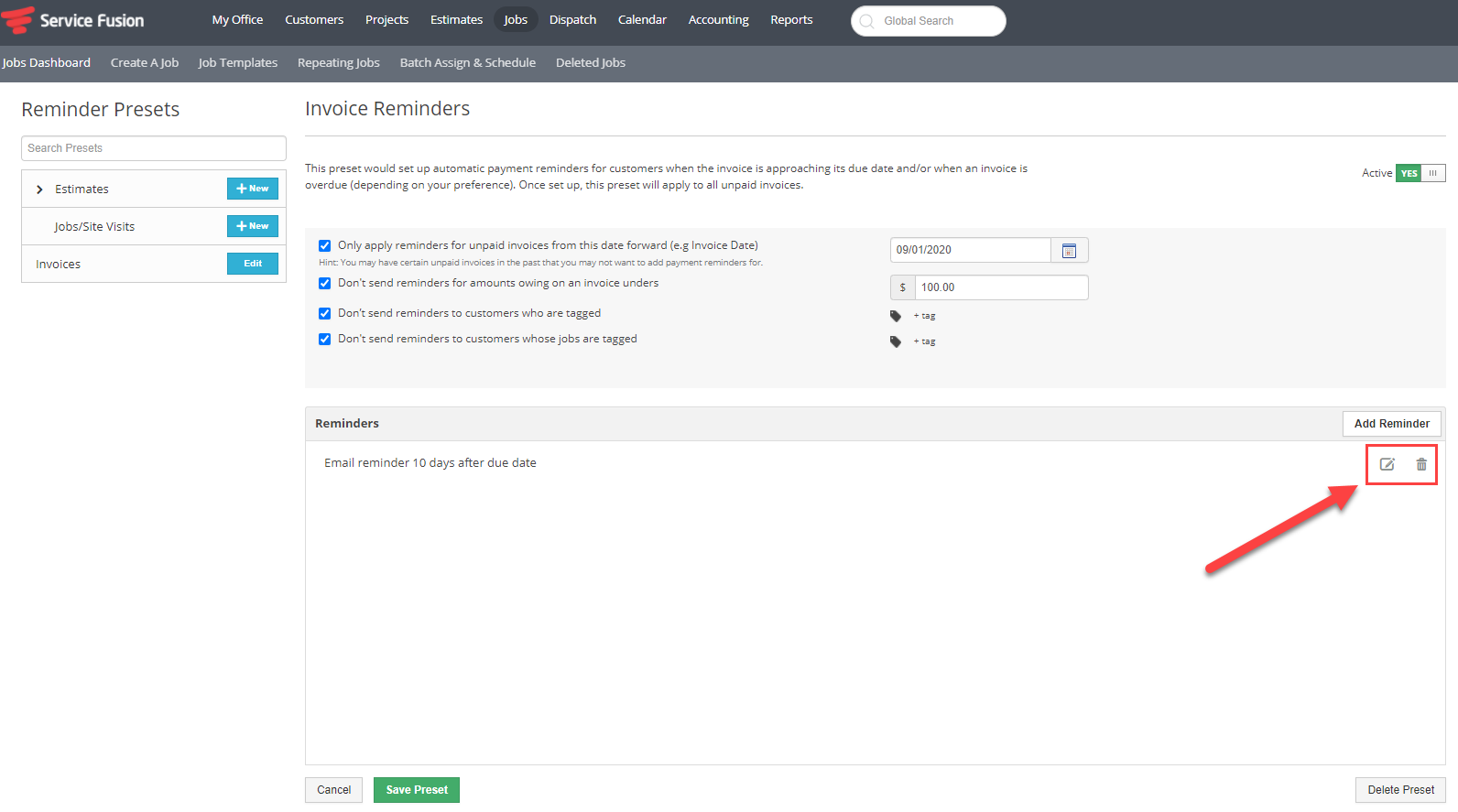This screenshot has width=1458, height=812.
Task: Open Batch Assign & Schedule
Action: 468,62
